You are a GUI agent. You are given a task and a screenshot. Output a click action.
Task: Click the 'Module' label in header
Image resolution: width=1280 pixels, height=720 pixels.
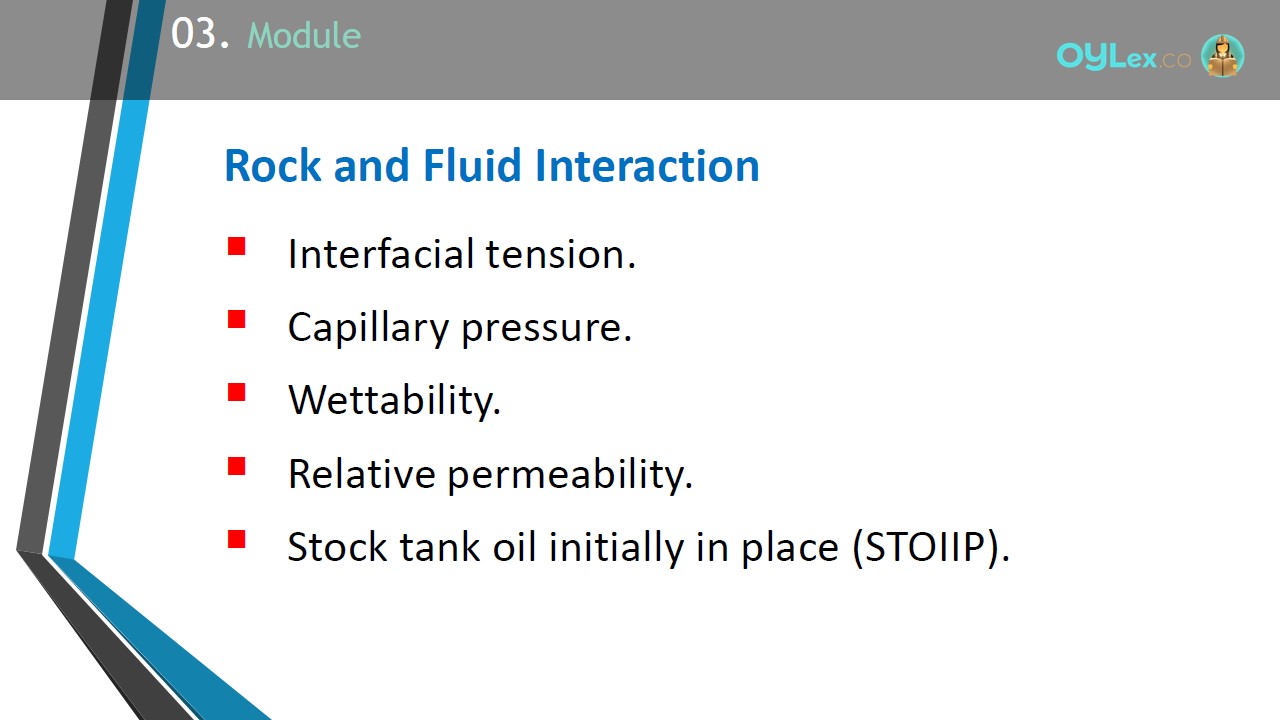click(x=304, y=36)
